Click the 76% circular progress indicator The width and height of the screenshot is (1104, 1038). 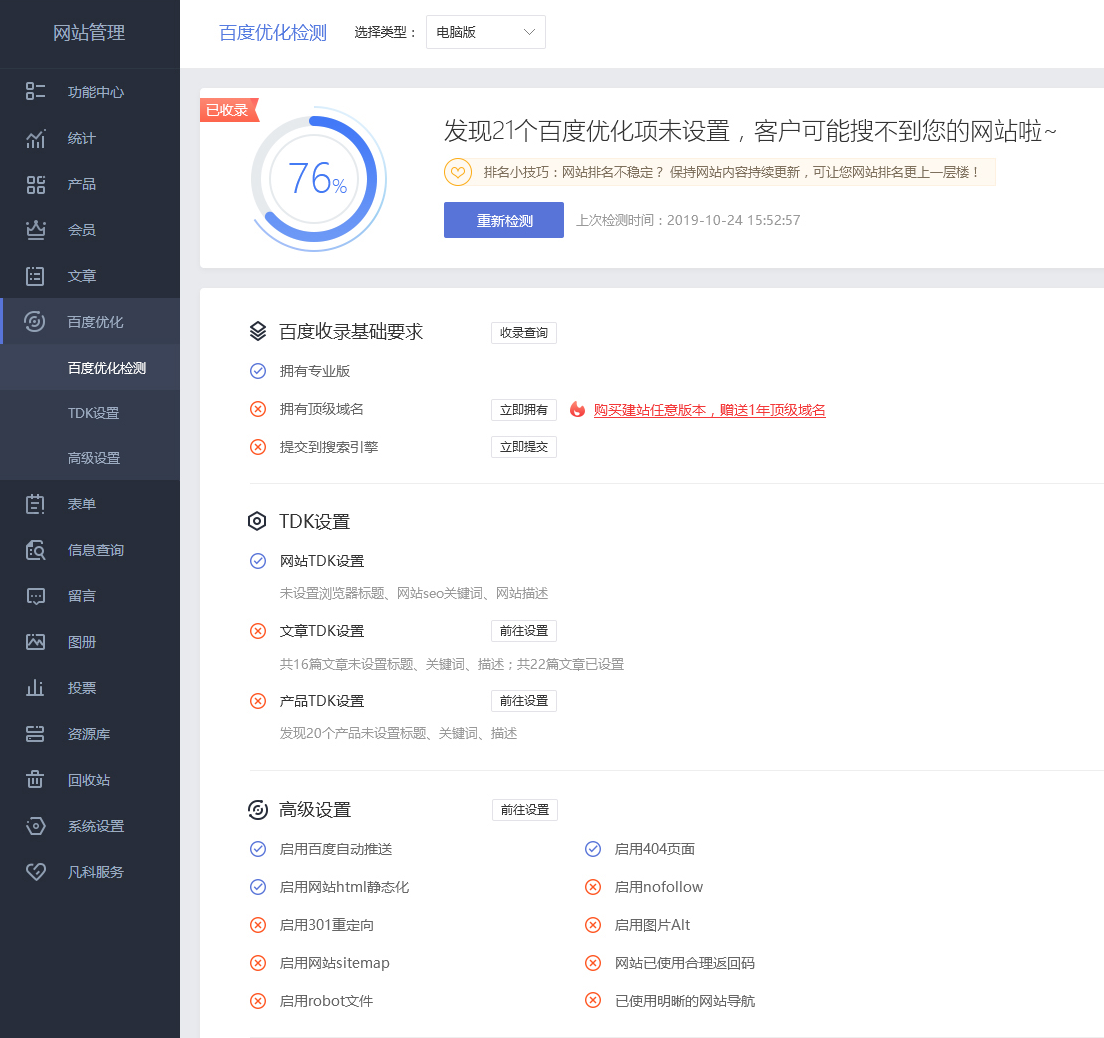coord(318,179)
